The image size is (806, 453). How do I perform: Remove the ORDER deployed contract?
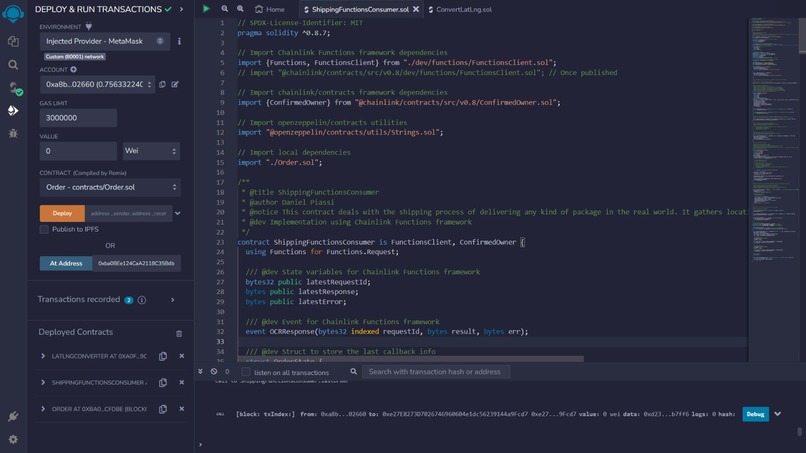click(181, 409)
